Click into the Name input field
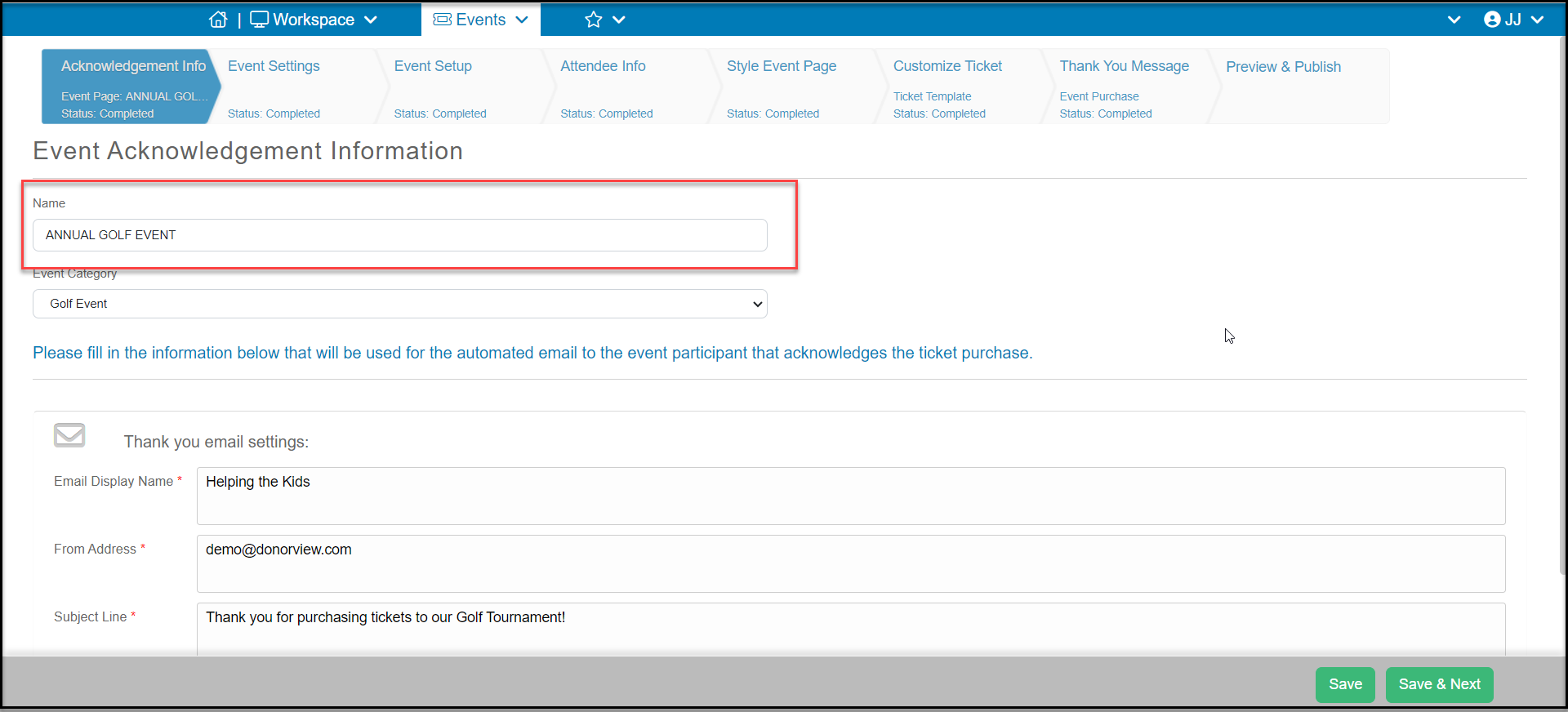The image size is (1568, 712). pos(400,235)
